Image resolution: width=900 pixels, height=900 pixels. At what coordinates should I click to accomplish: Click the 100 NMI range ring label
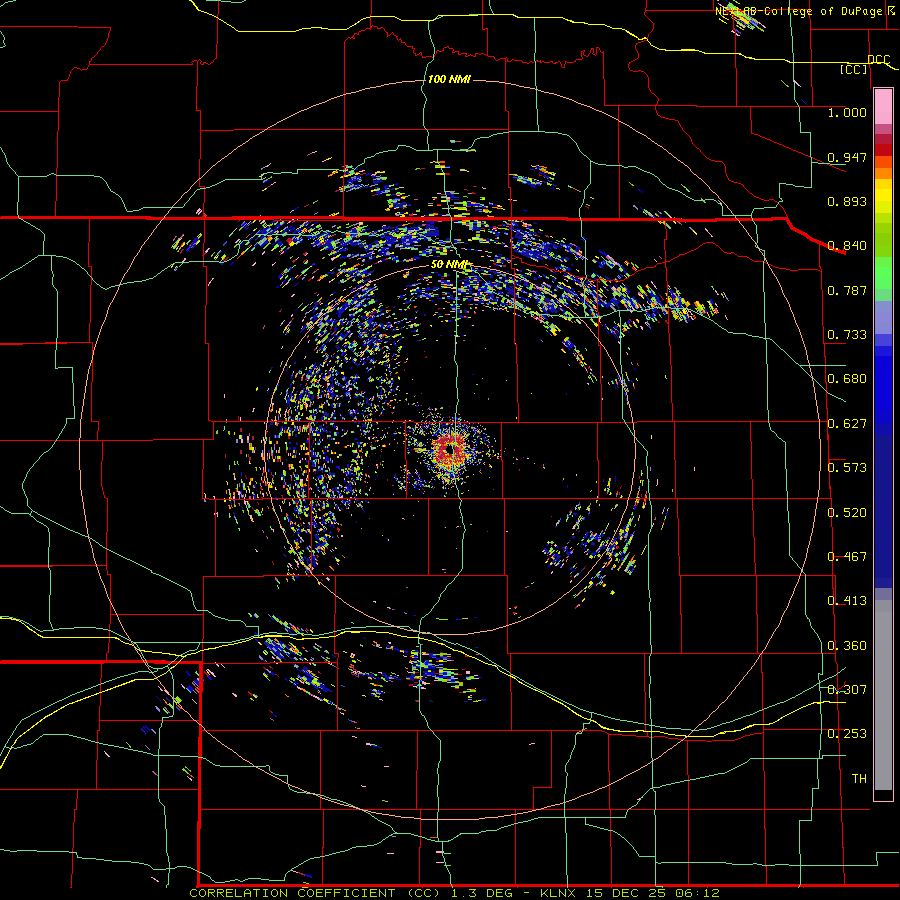click(x=449, y=79)
